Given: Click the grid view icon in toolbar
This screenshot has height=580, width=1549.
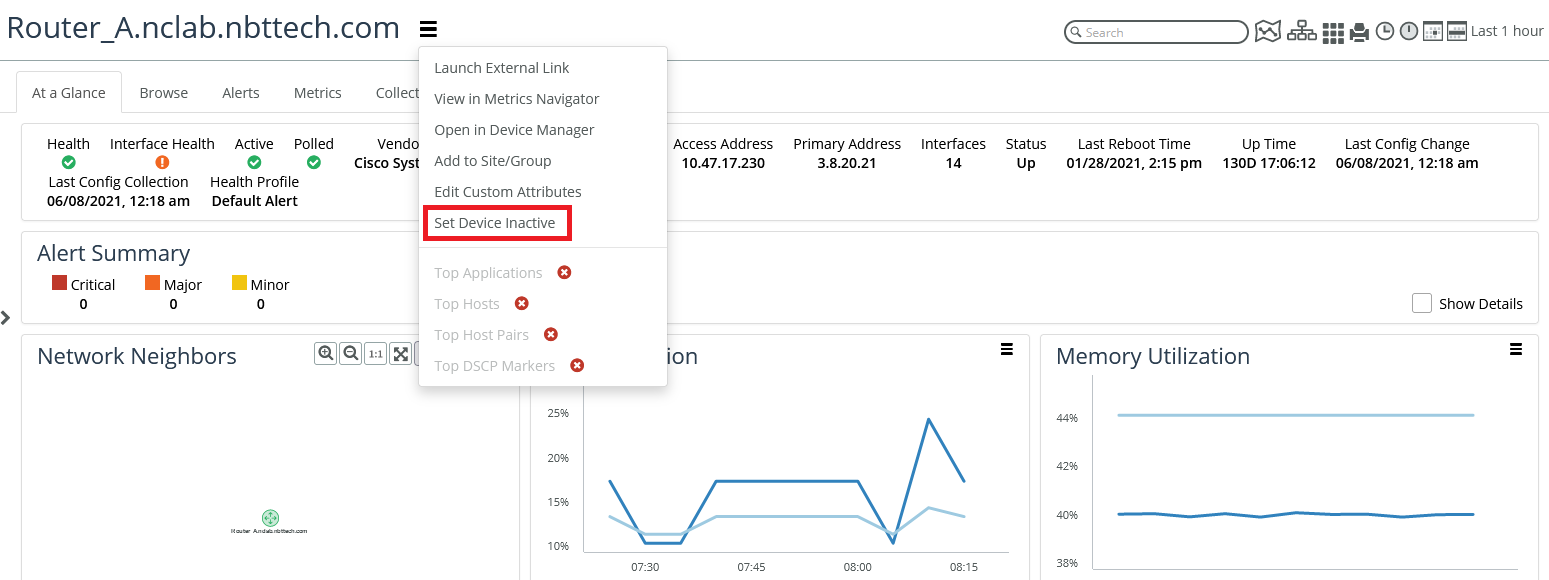Looking at the screenshot, I should [x=1333, y=33].
